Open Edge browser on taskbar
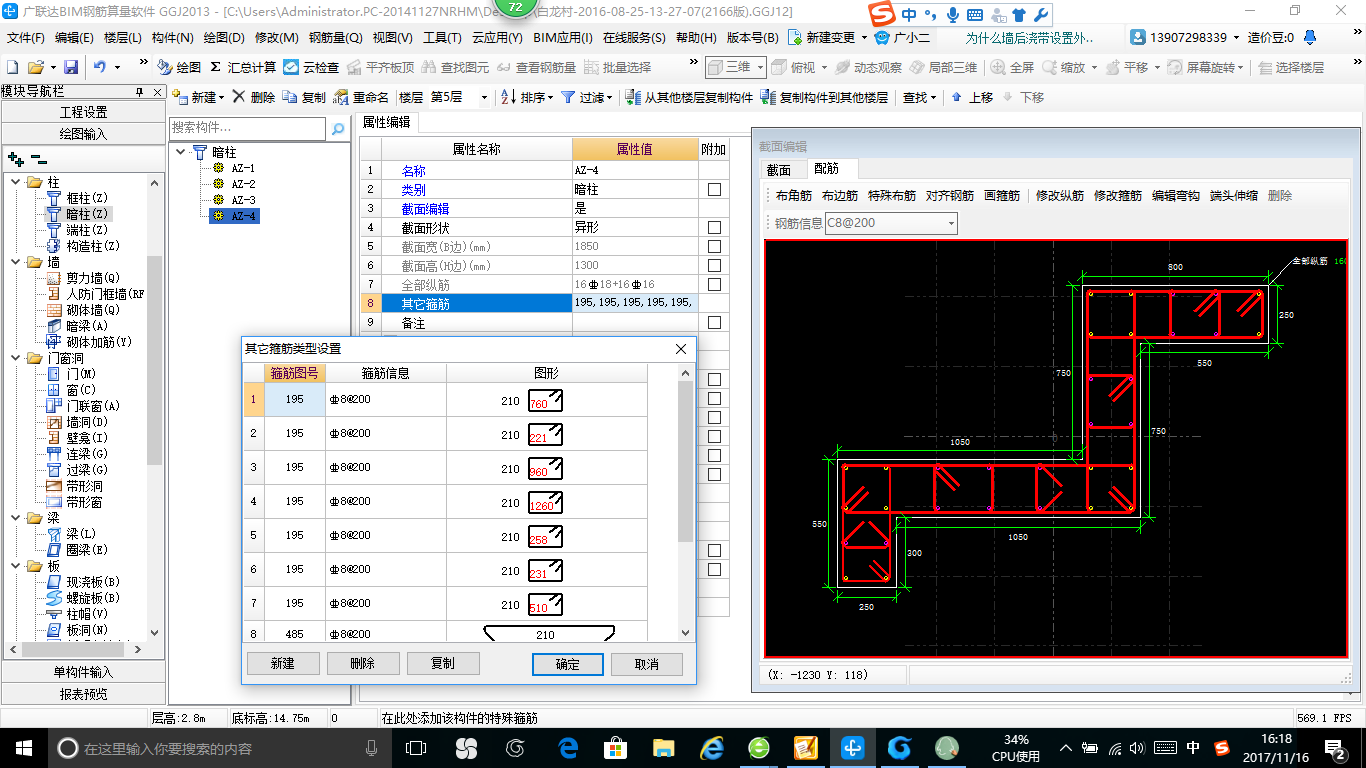 point(569,747)
